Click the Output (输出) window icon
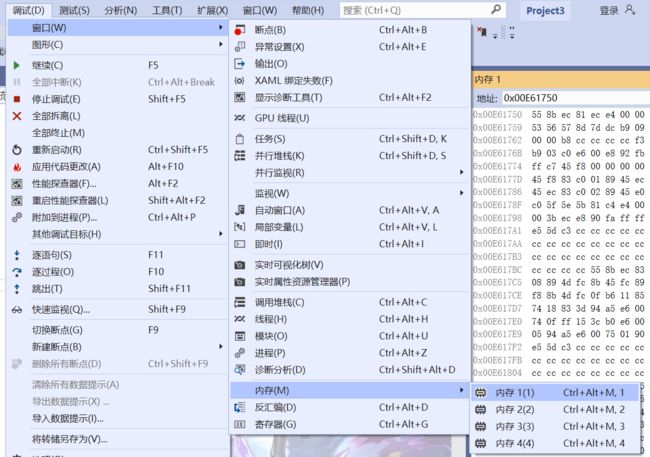Image resolution: width=650 pixels, height=457 pixels. coord(239,64)
